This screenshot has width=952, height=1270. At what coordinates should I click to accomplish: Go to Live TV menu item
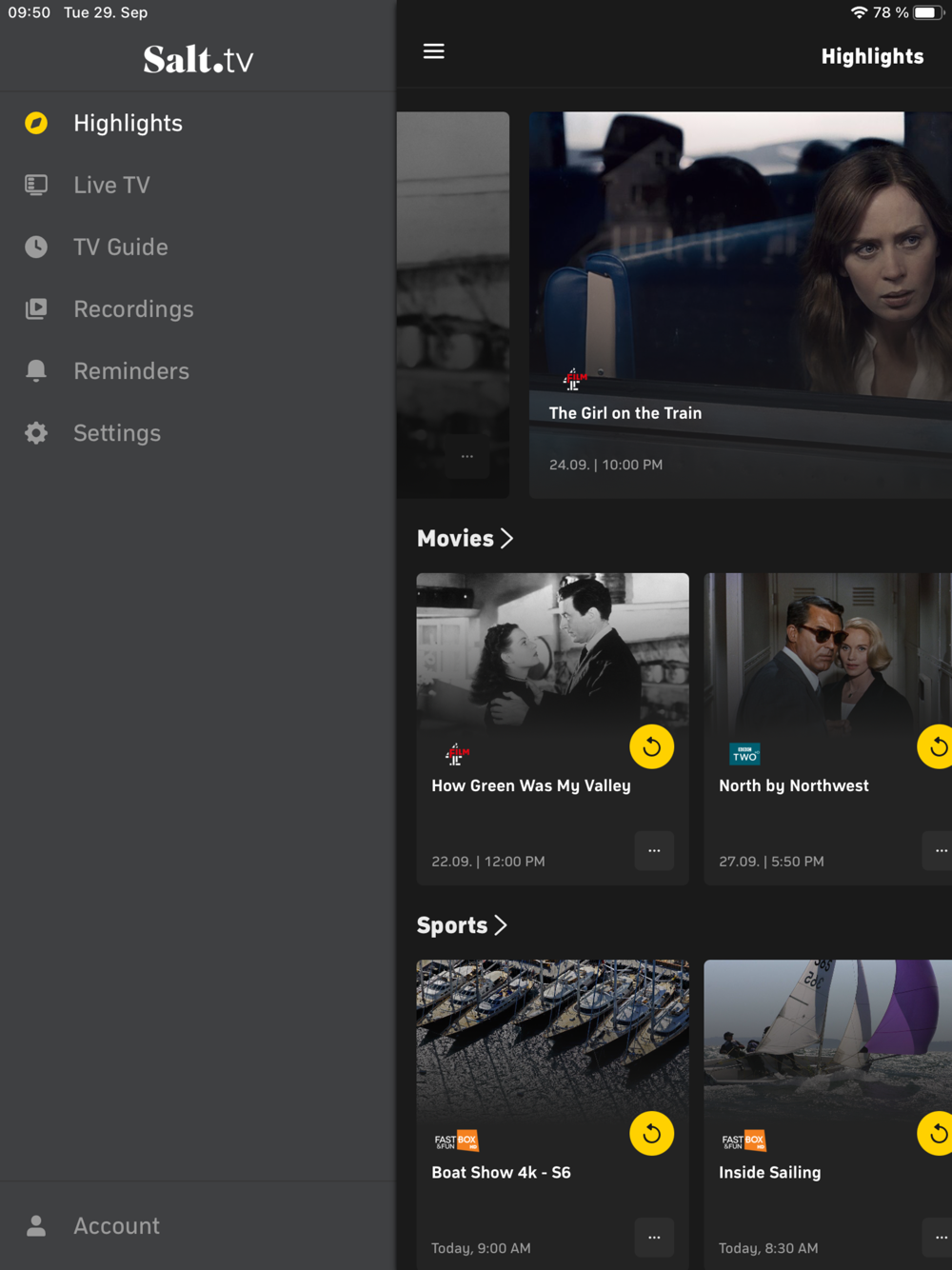198,185
